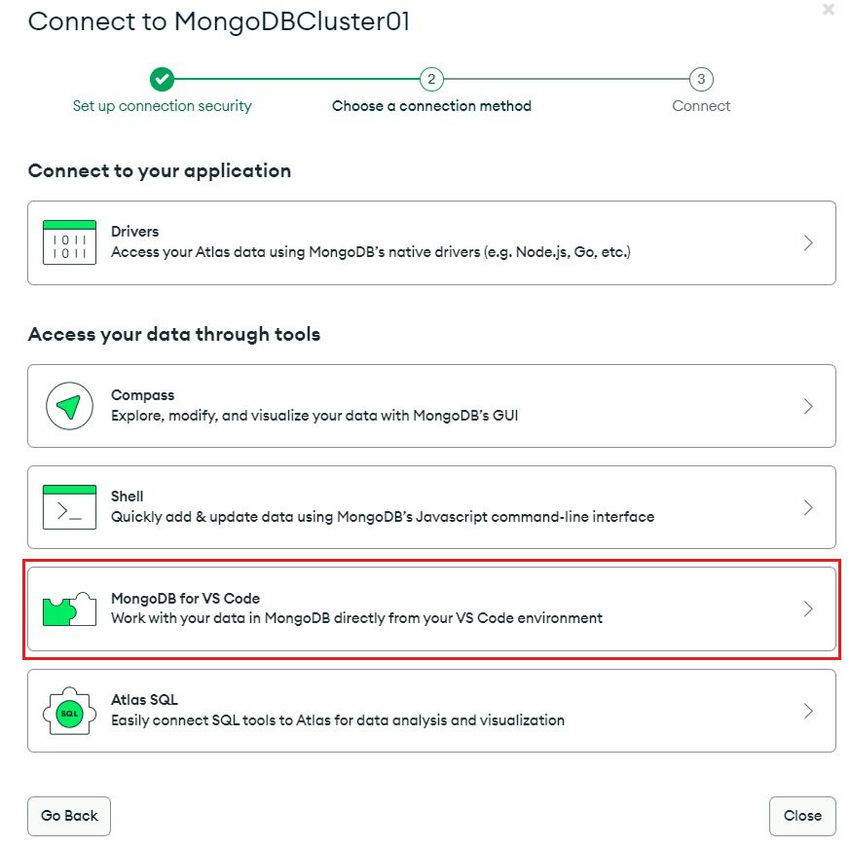The width and height of the screenshot is (850, 847).
Task: Click the Compass navigation arrow icon
Action: (x=69, y=406)
